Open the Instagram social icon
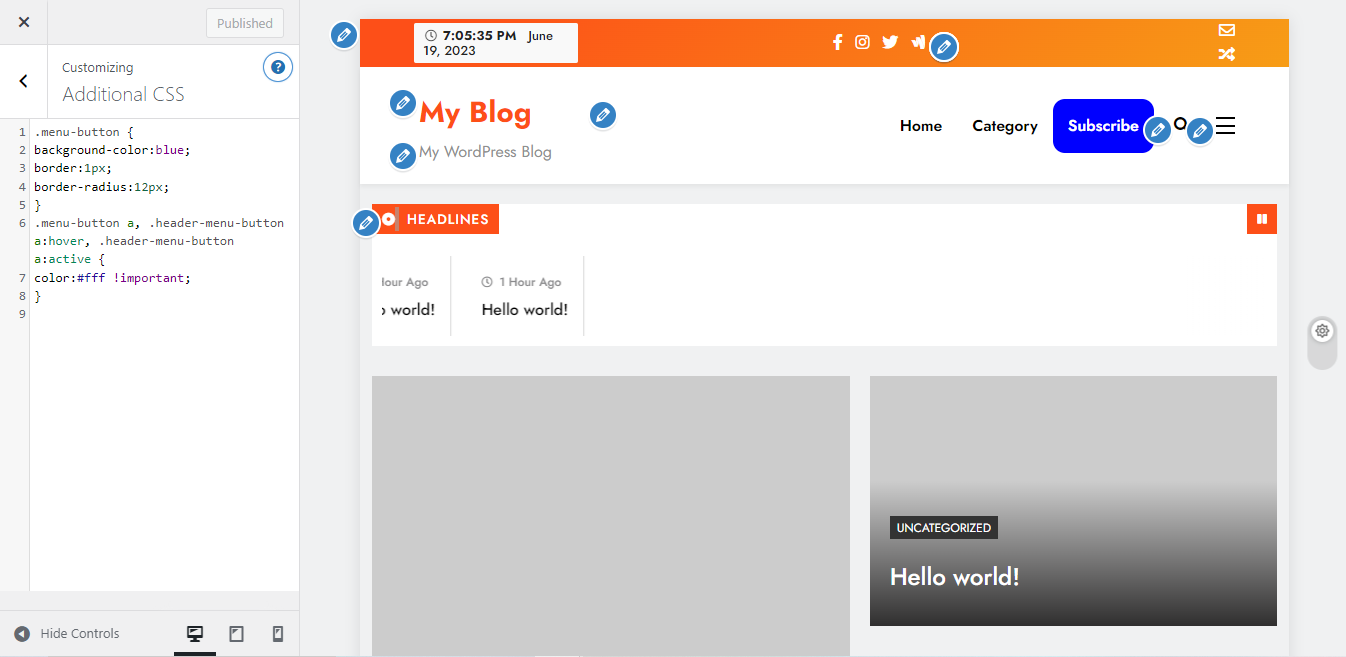 (862, 42)
